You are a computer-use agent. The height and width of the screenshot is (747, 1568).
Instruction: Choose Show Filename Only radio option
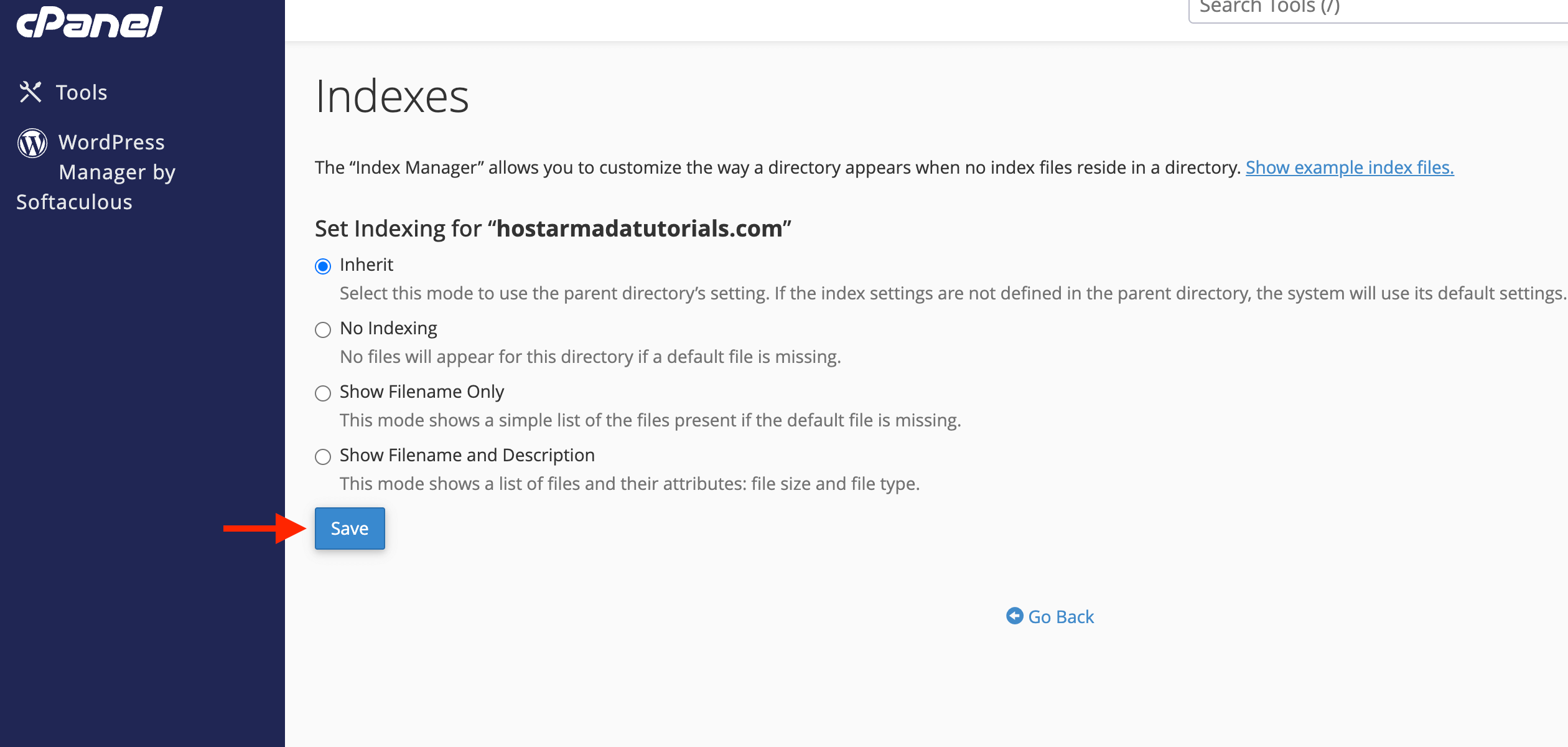coord(323,393)
